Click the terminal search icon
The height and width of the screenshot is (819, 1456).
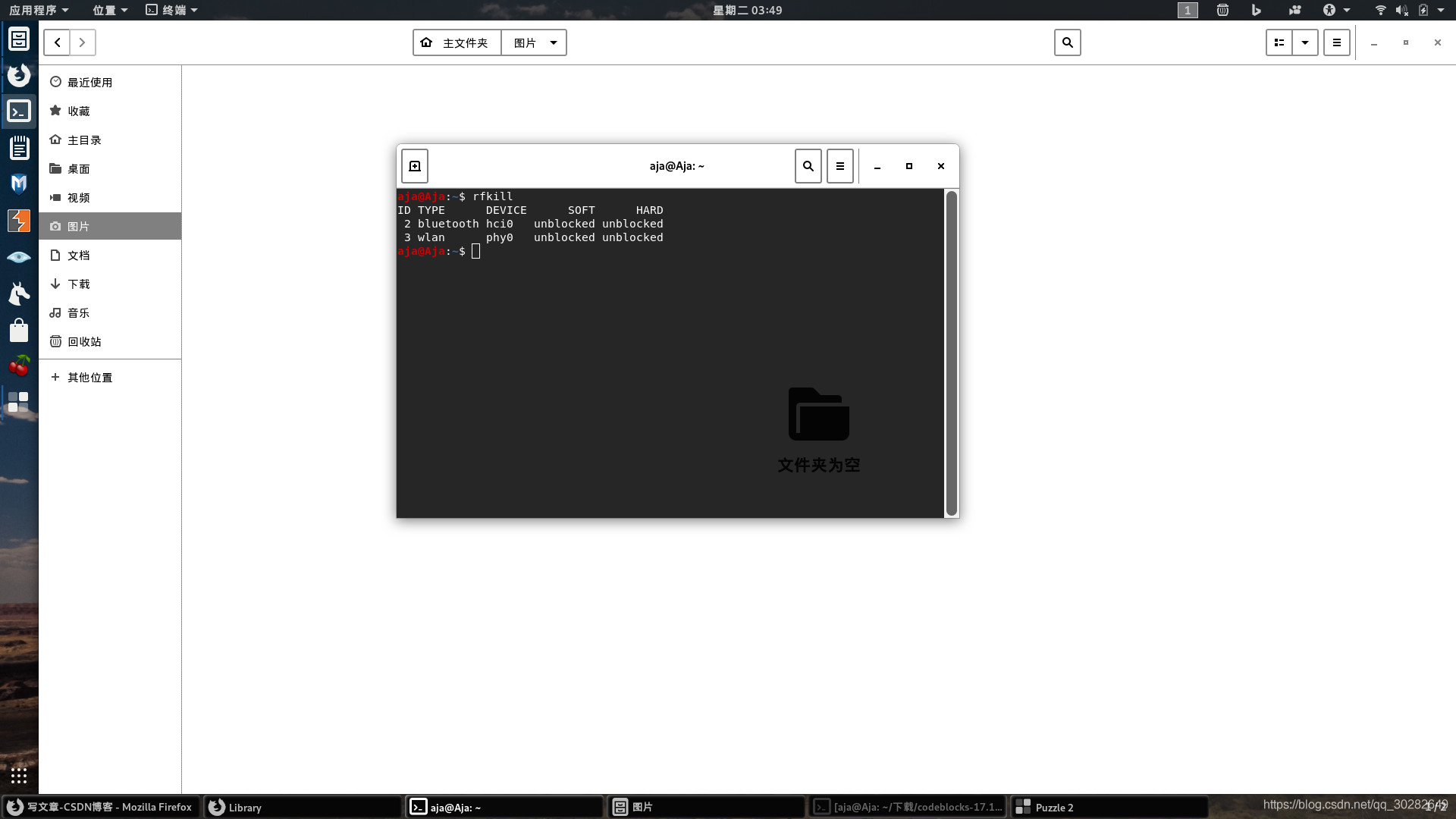(x=808, y=166)
